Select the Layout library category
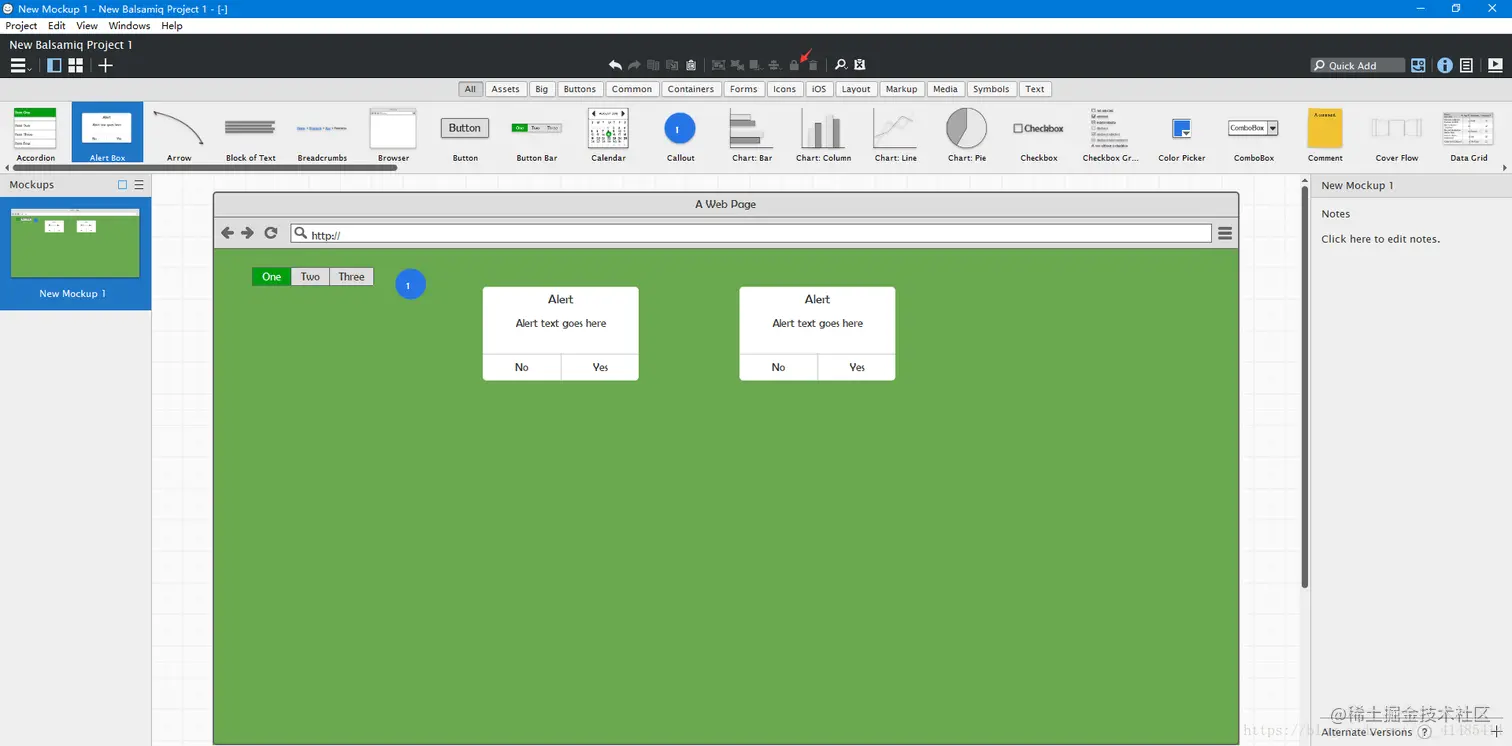 (856, 89)
